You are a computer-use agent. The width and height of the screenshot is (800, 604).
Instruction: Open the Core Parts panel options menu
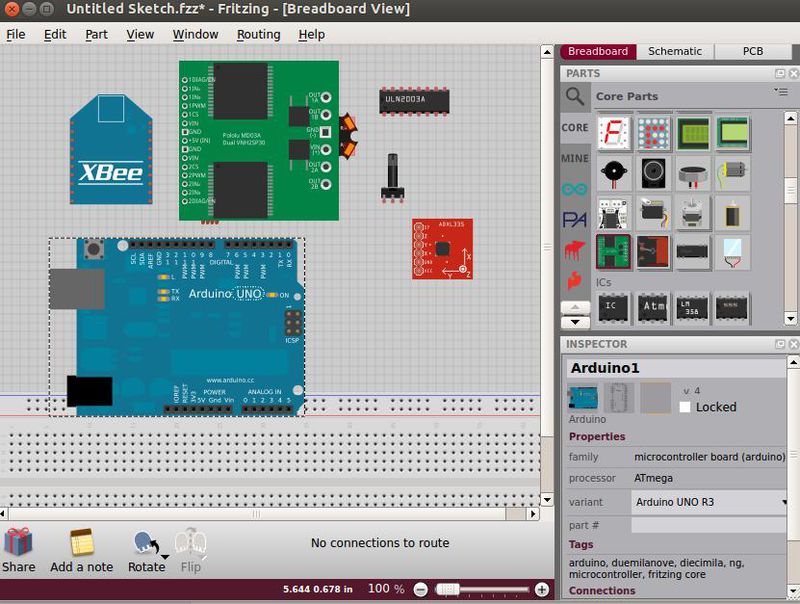[x=782, y=92]
